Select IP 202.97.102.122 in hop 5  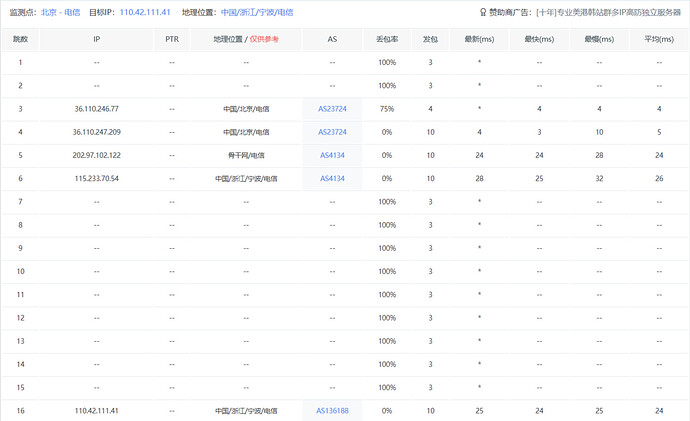point(96,155)
